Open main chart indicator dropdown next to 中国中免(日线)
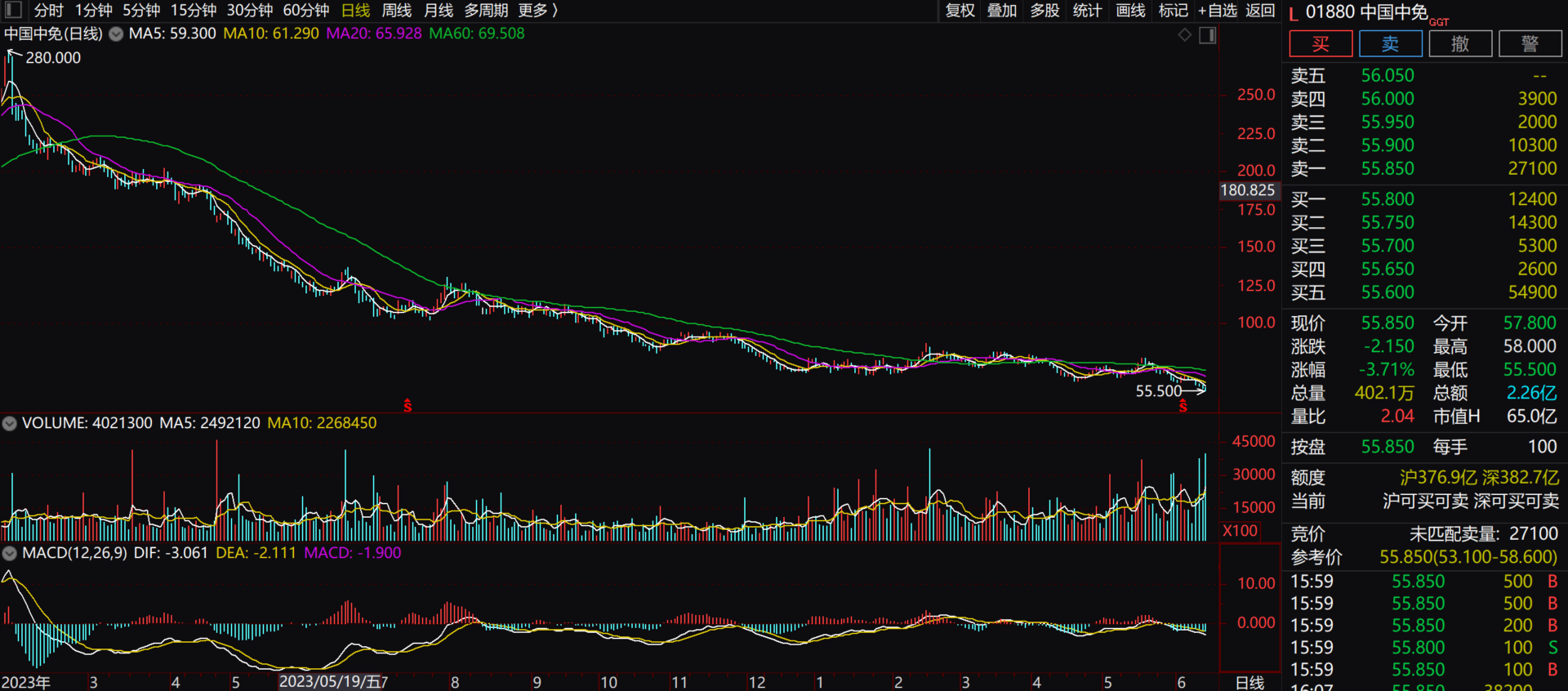The height and width of the screenshot is (691, 1568). click(116, 34)
